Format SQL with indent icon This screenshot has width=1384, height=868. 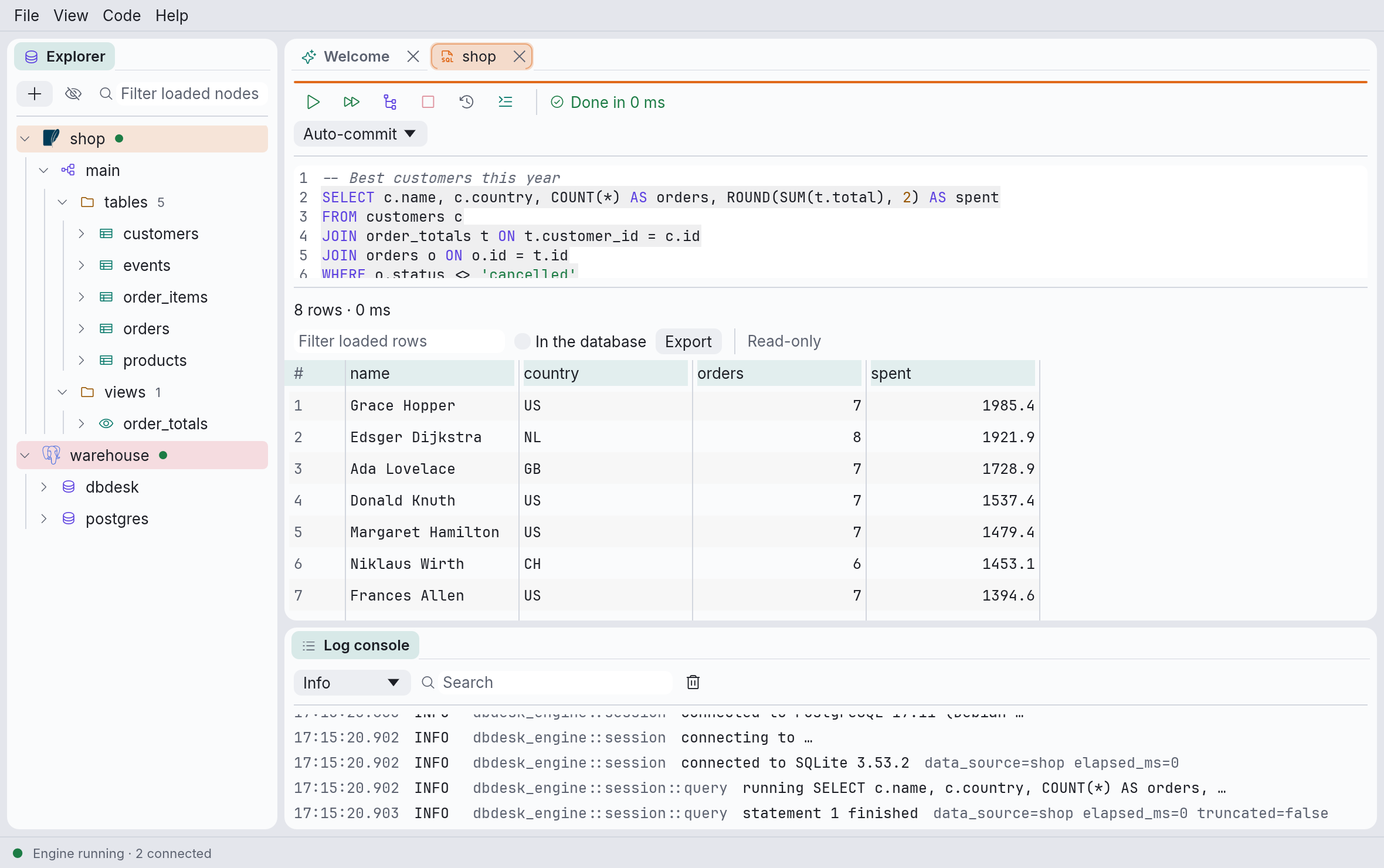505,102
